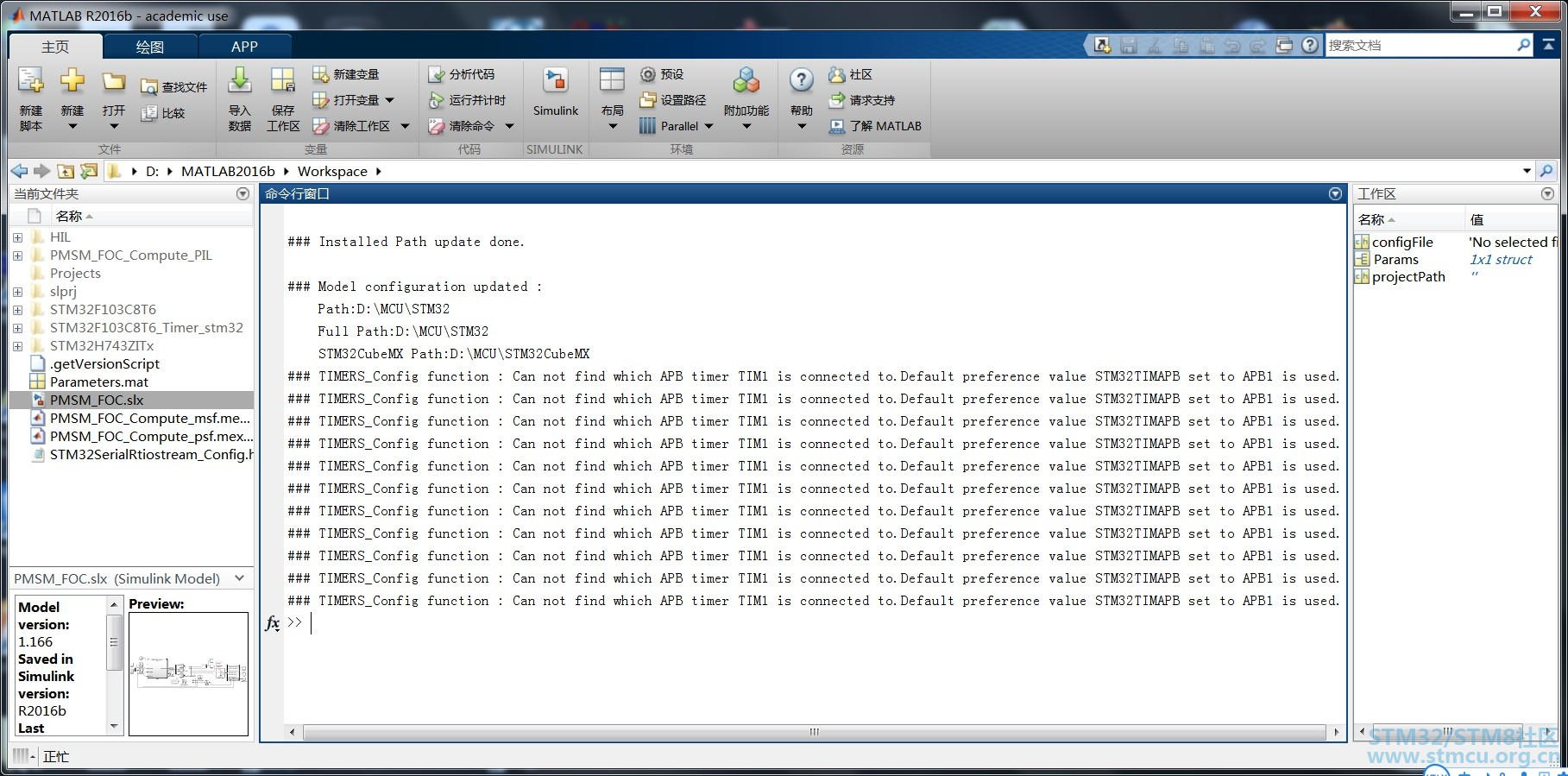Switch to the Plots (绘图) tab
Image resolution: width=1568 pixels, height=776 pixels.
[x=150, y=47]
